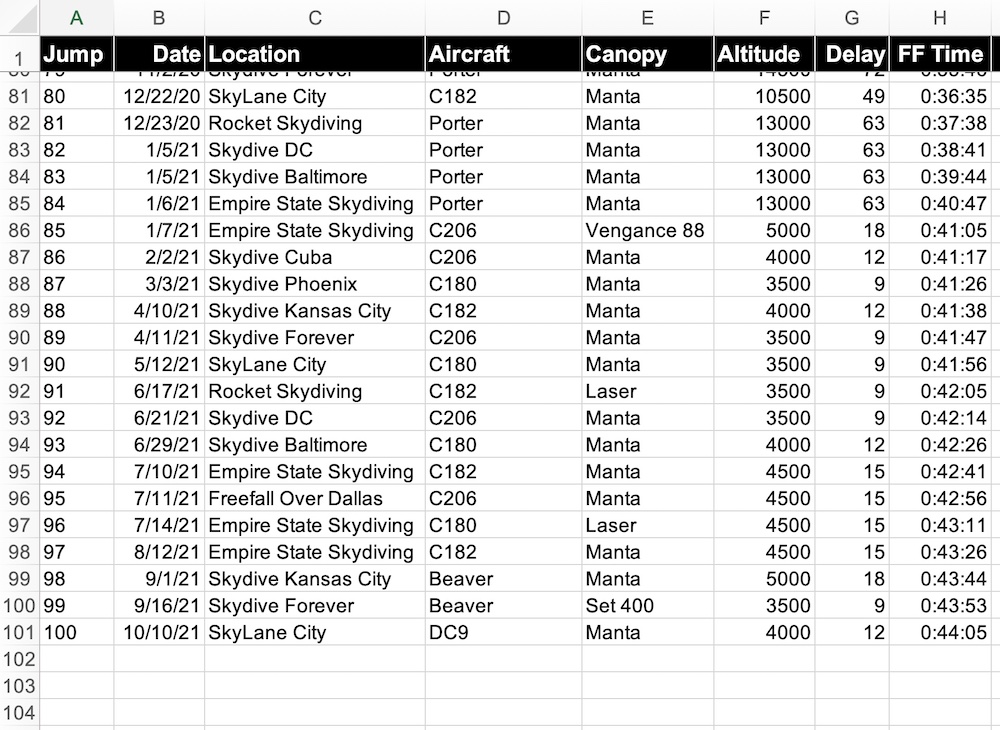Click column H header letter
Viewport: 1000px width, 730px height.
(x=939, y=17)
